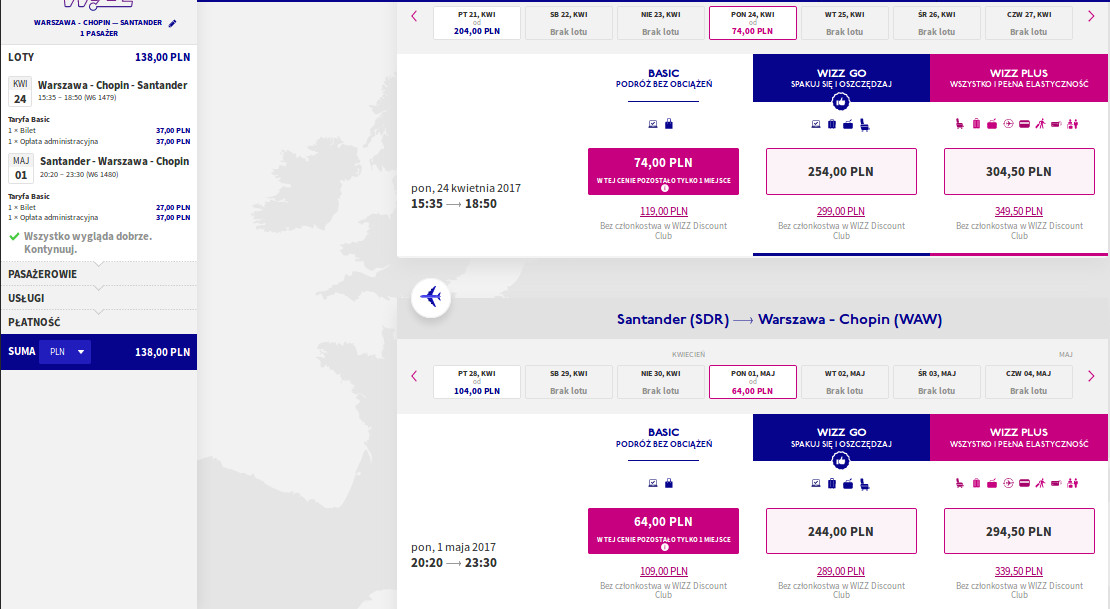Screen dimensions: 1110x609
Task: Click green checkmark beside Wszystko wygląda dobrze
Action: point(14,237)
